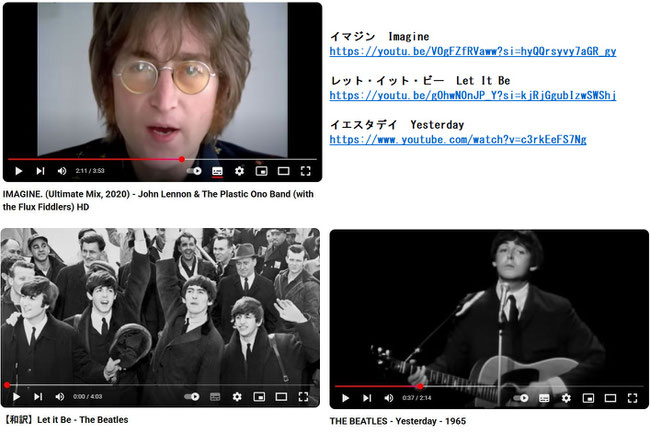Viewport: 650px width, 433px height.
Task: Play the Let it Be video
Action: pyautogui.click(x=17, y=397)
